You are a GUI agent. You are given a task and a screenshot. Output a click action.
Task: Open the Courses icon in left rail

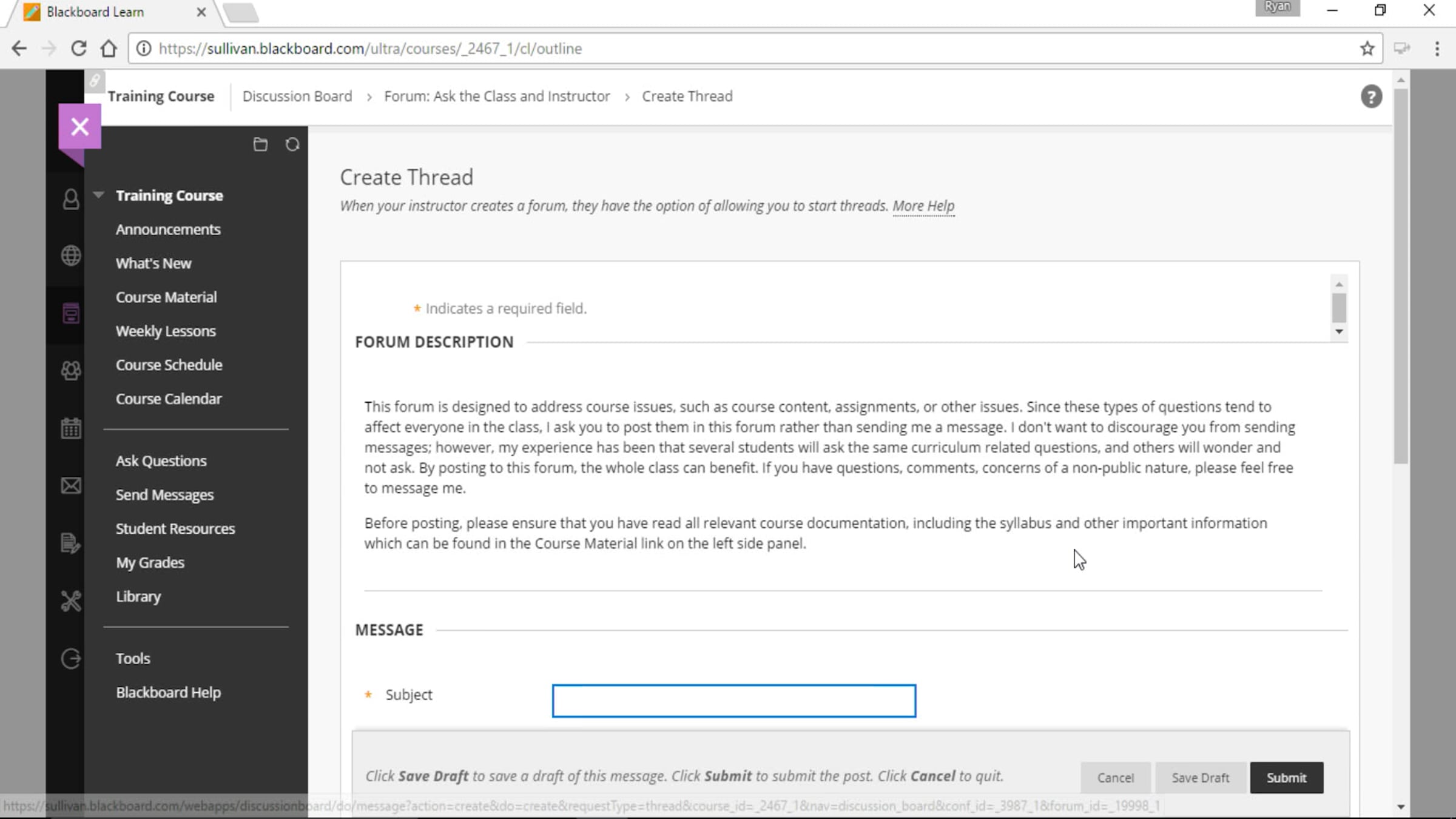click(x=71, y=313)
